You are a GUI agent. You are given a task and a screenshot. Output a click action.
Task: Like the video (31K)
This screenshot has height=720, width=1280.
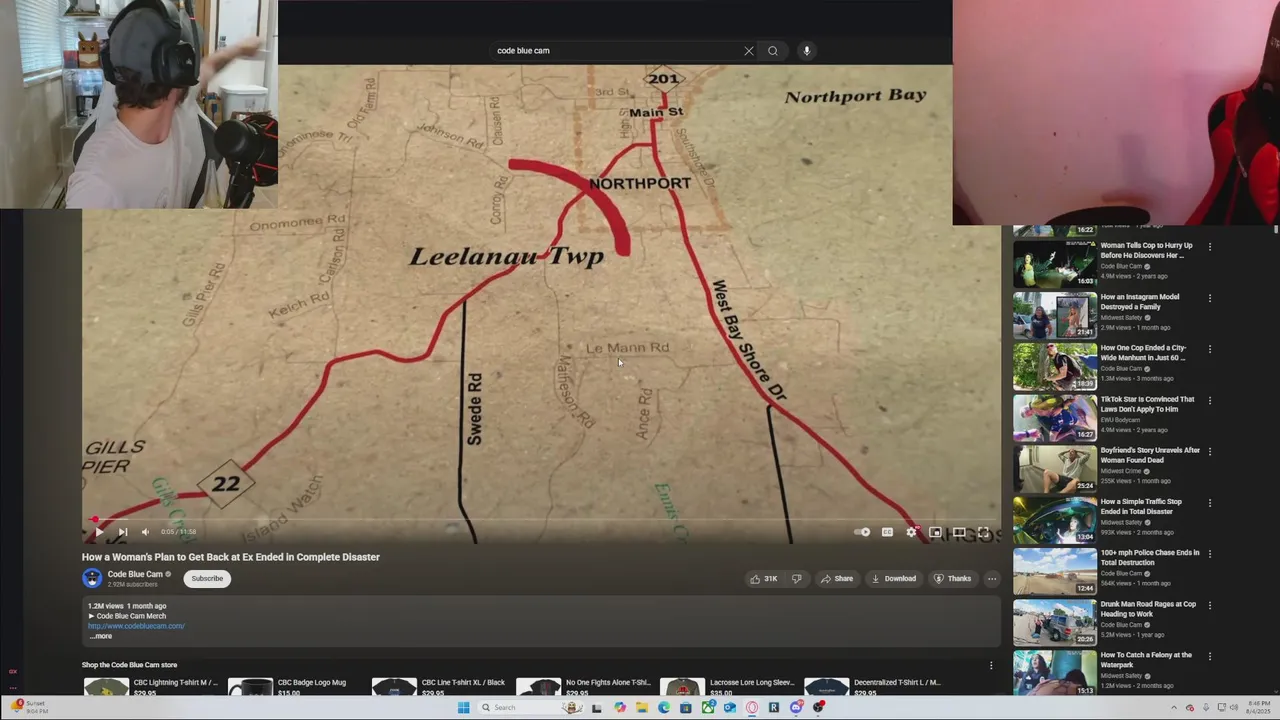point(764,578)
